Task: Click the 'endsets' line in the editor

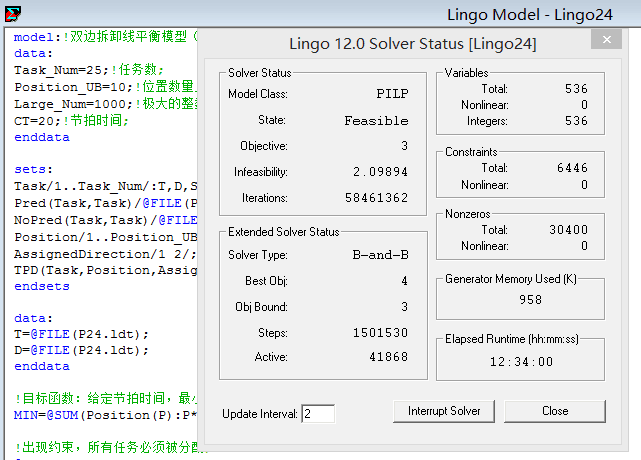Action: pos(42,286)
